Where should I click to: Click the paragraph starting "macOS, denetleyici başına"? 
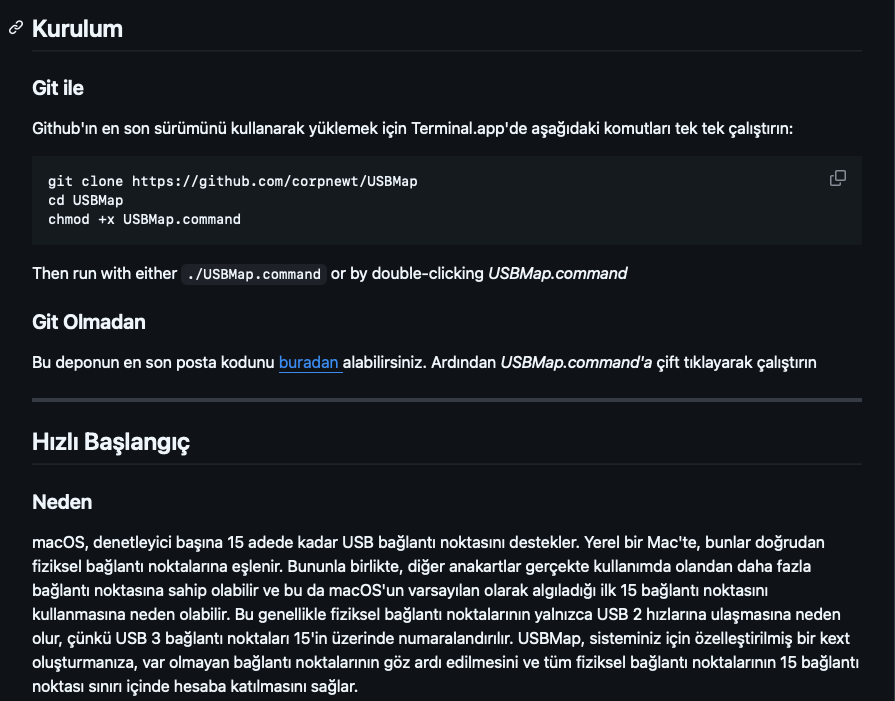tap(447, 614)
